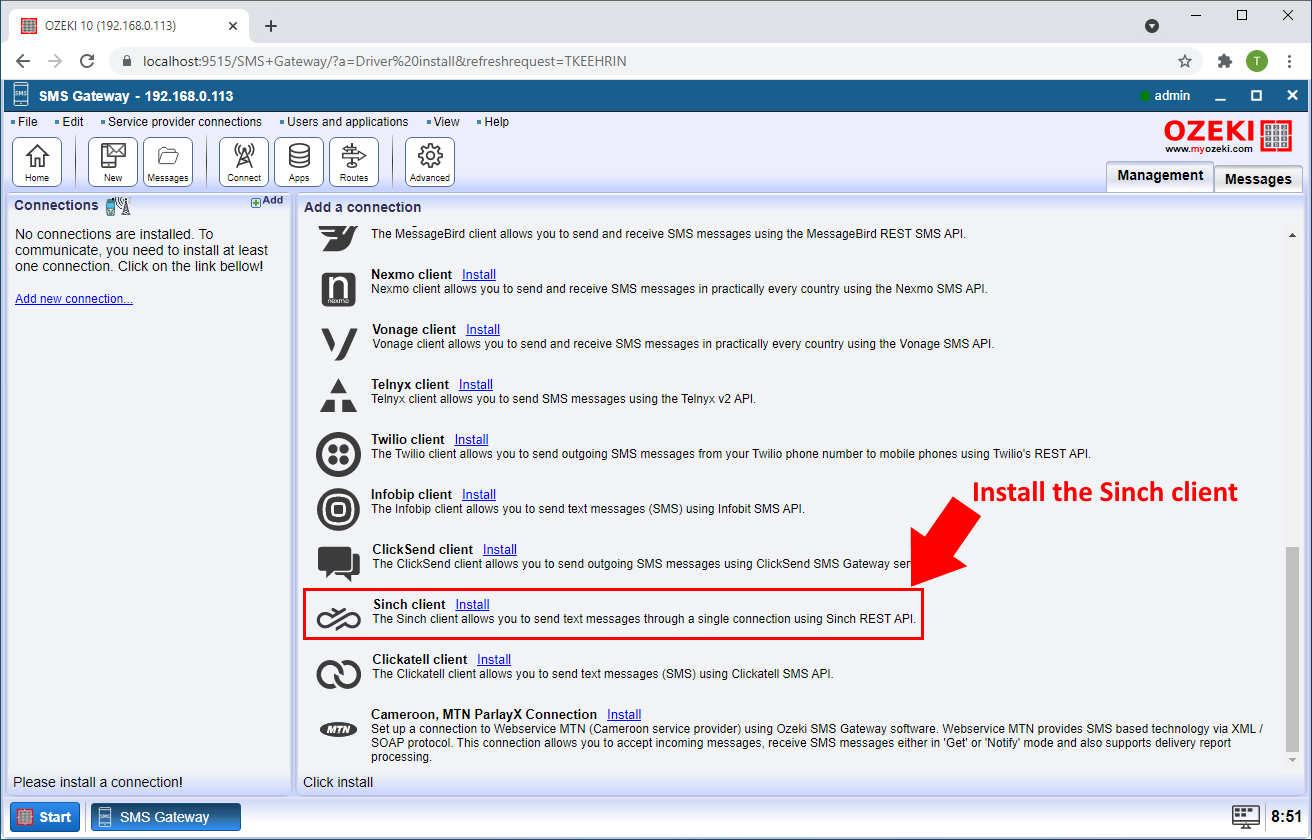
Task: Click the taskbar display tray icon
Action: click(1245, 816)
